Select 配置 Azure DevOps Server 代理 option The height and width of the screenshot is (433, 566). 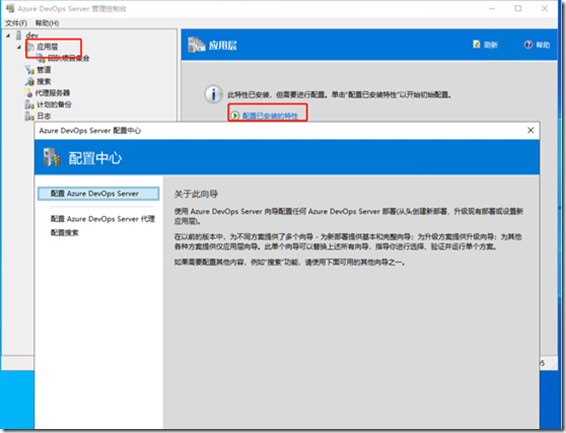pyautogui.click(x=103, y=219)
